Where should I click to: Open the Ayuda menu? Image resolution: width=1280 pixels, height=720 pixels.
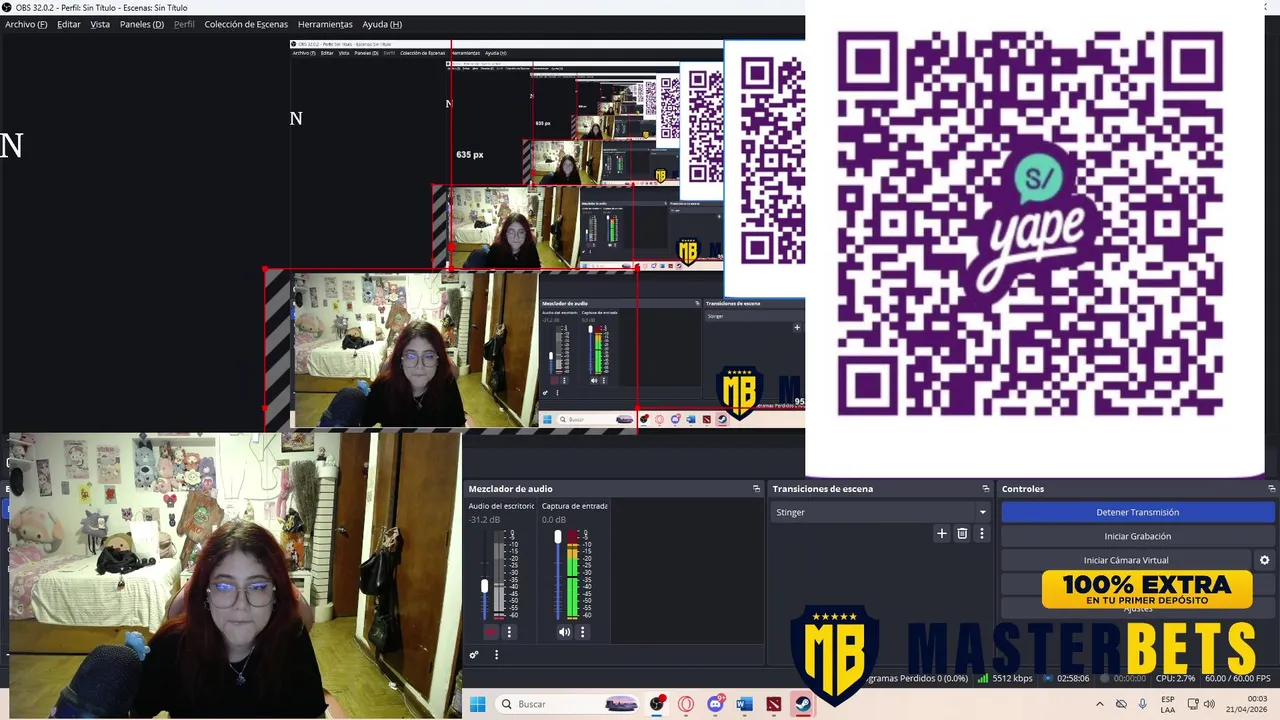tap(382, 24)
